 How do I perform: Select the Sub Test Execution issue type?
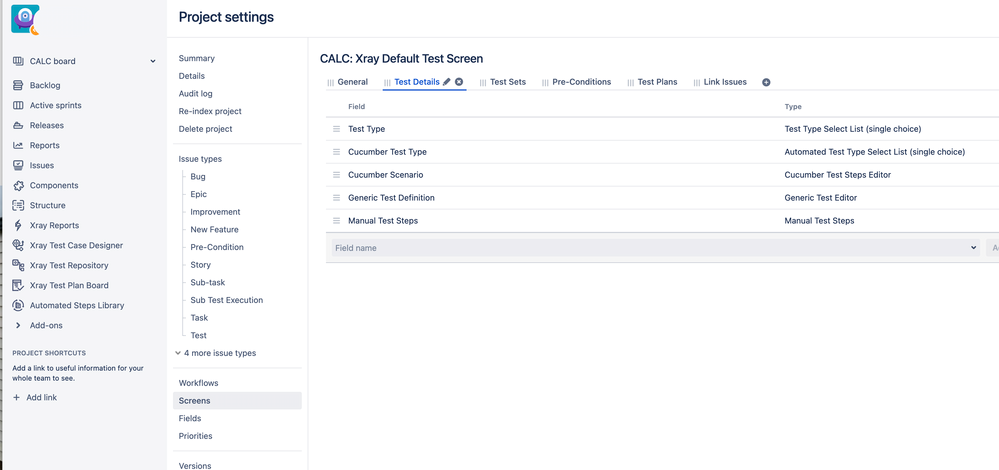tap(226, 300)
